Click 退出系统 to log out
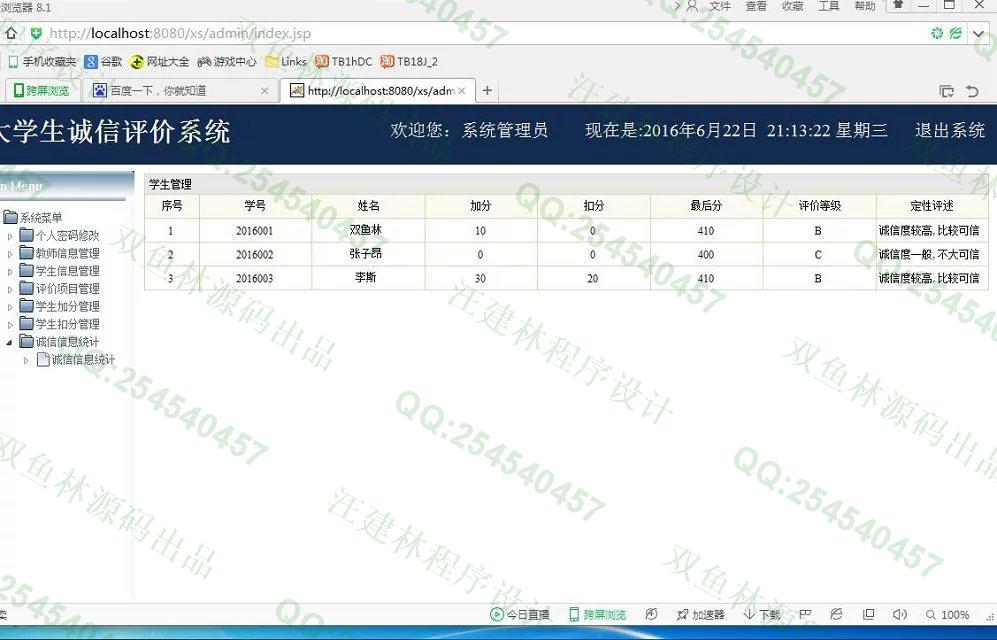Image resolution: width=997 pixels, height=640 pixels. [x=950, y=130]
